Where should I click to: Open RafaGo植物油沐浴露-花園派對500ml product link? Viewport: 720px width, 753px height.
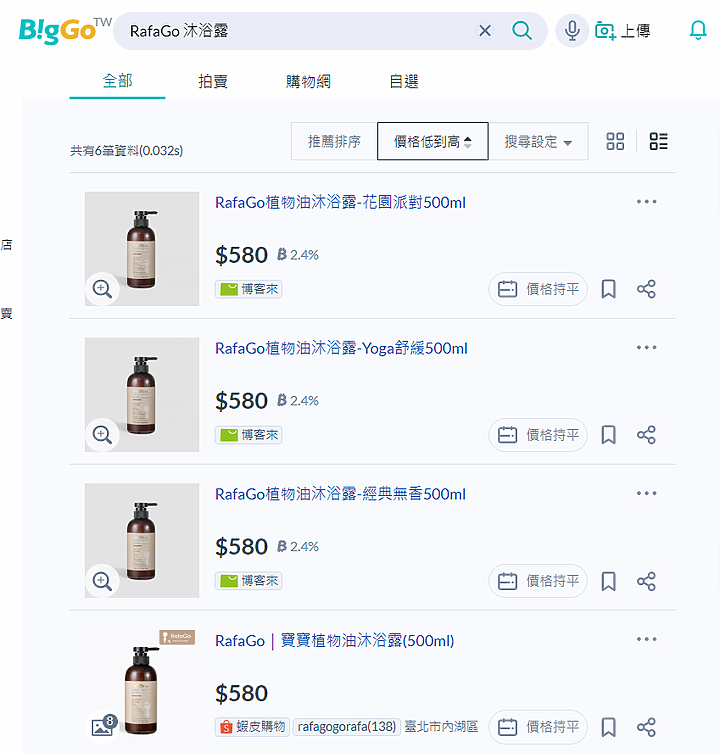pyautogui.click(x=340, y=203)
